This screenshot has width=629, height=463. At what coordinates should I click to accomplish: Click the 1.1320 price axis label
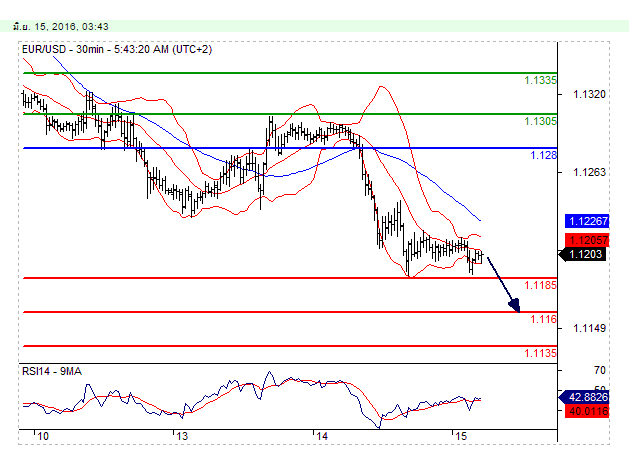pyautogui.click(x=588, y=95)
